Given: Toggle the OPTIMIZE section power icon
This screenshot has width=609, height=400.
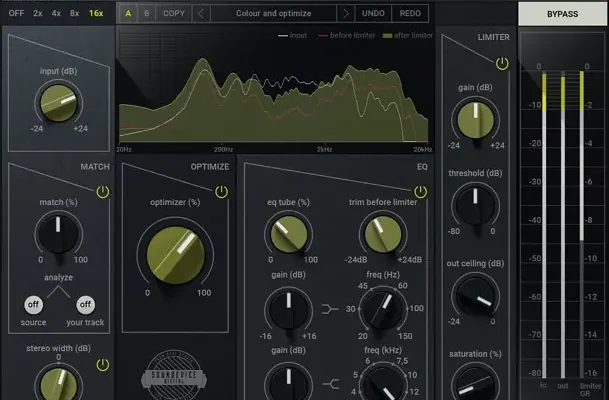Looking at the screenshot, I should [x=220, y=191].
